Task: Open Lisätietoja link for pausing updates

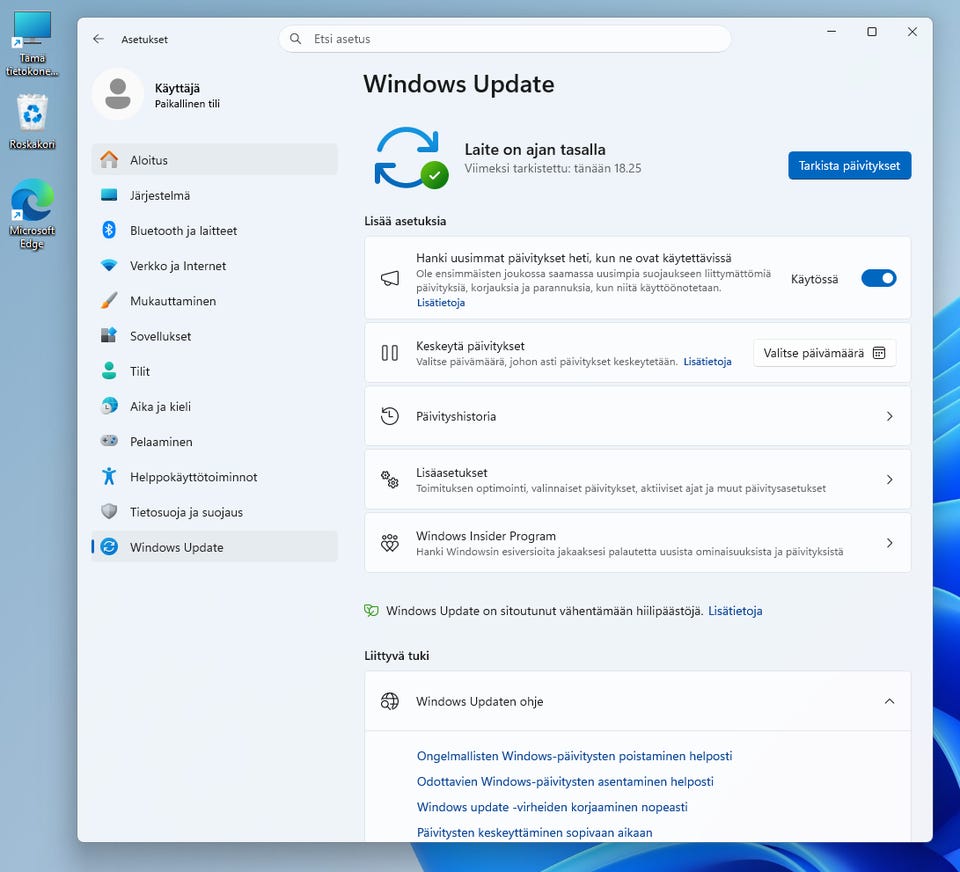Action: pos(707,361)
